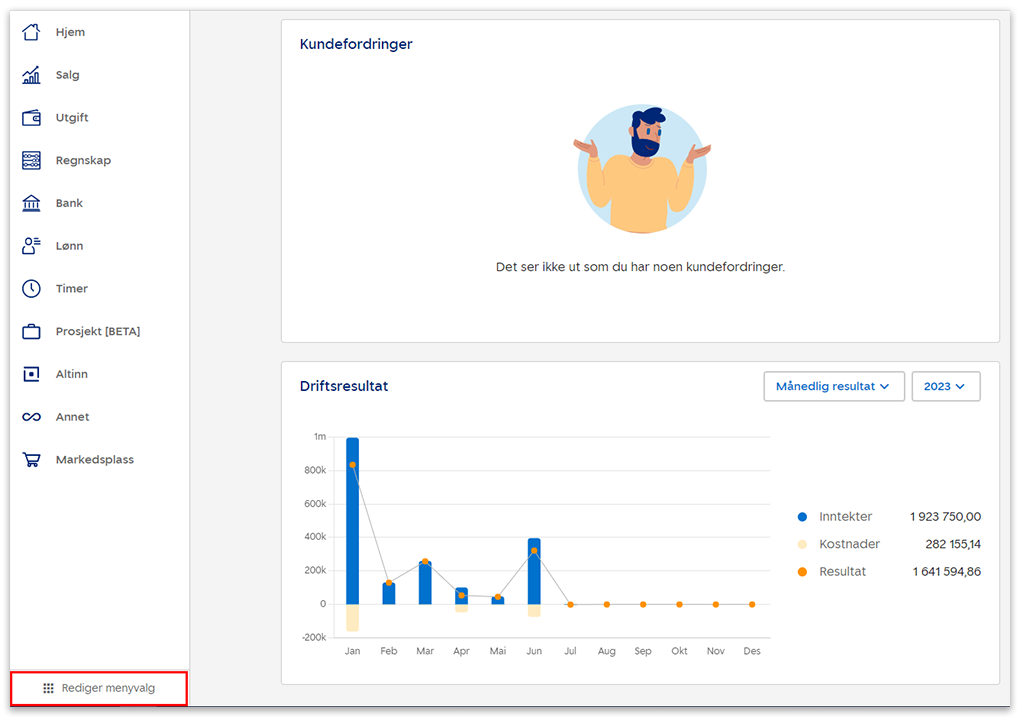Screen dimensions: 1020x717
Task: Toggle Resultat series in chart legend
Action: click(x=842, y=571)
